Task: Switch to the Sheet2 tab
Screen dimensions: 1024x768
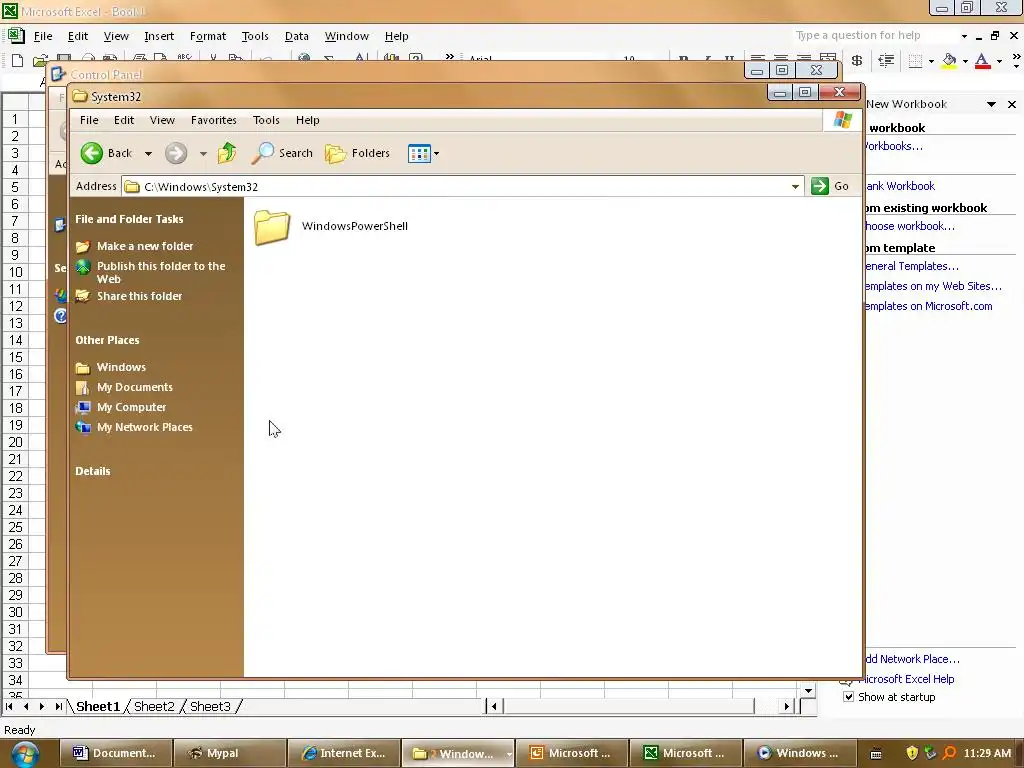Action: click(x=154, y=707)
